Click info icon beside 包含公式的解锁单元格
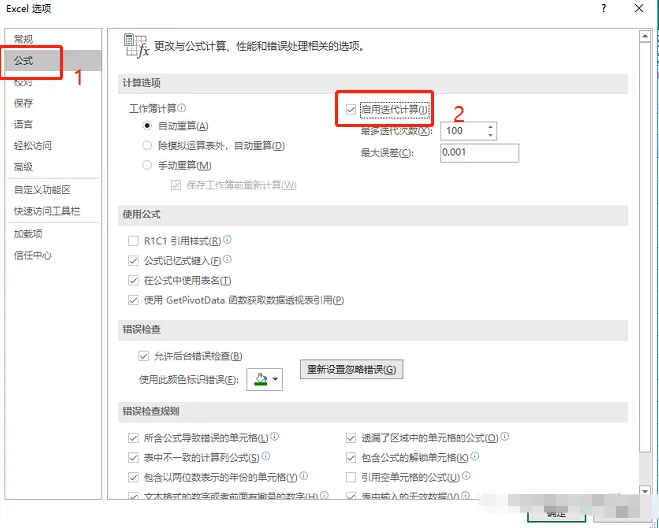This screenshot has width=659, height=528. (475, 456)
